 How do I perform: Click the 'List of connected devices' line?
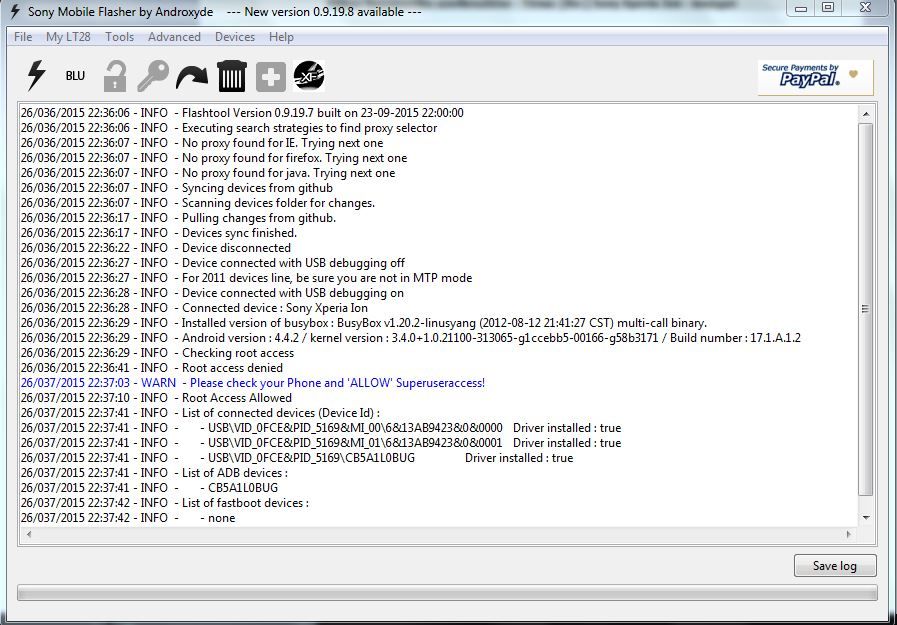tap(200, 413)
